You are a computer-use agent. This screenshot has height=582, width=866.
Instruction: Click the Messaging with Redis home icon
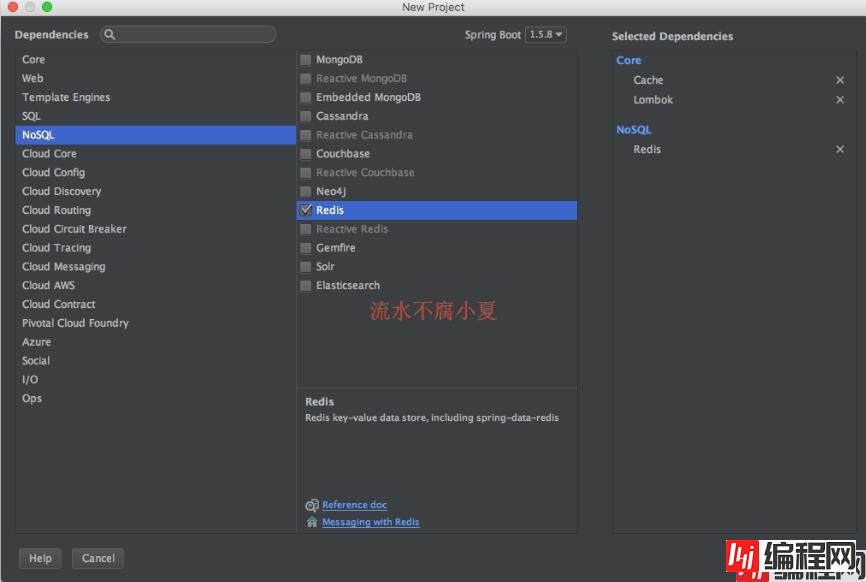click(x=312, y=522)
